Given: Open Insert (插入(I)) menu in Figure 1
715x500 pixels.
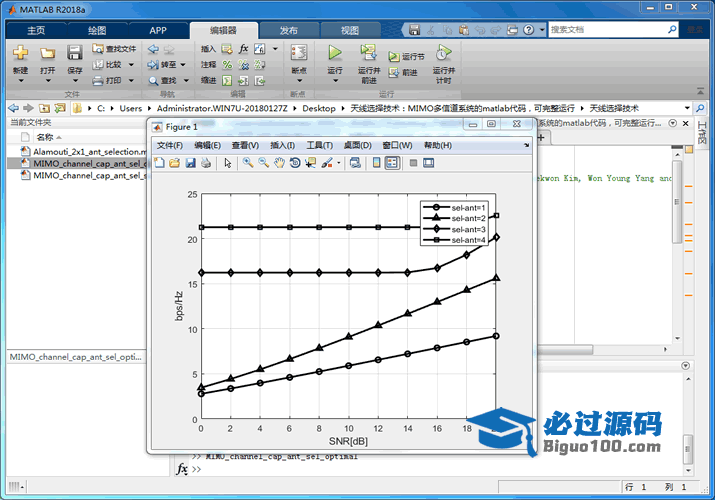Looking at the screenshot, I should click(x=282, y=145).
